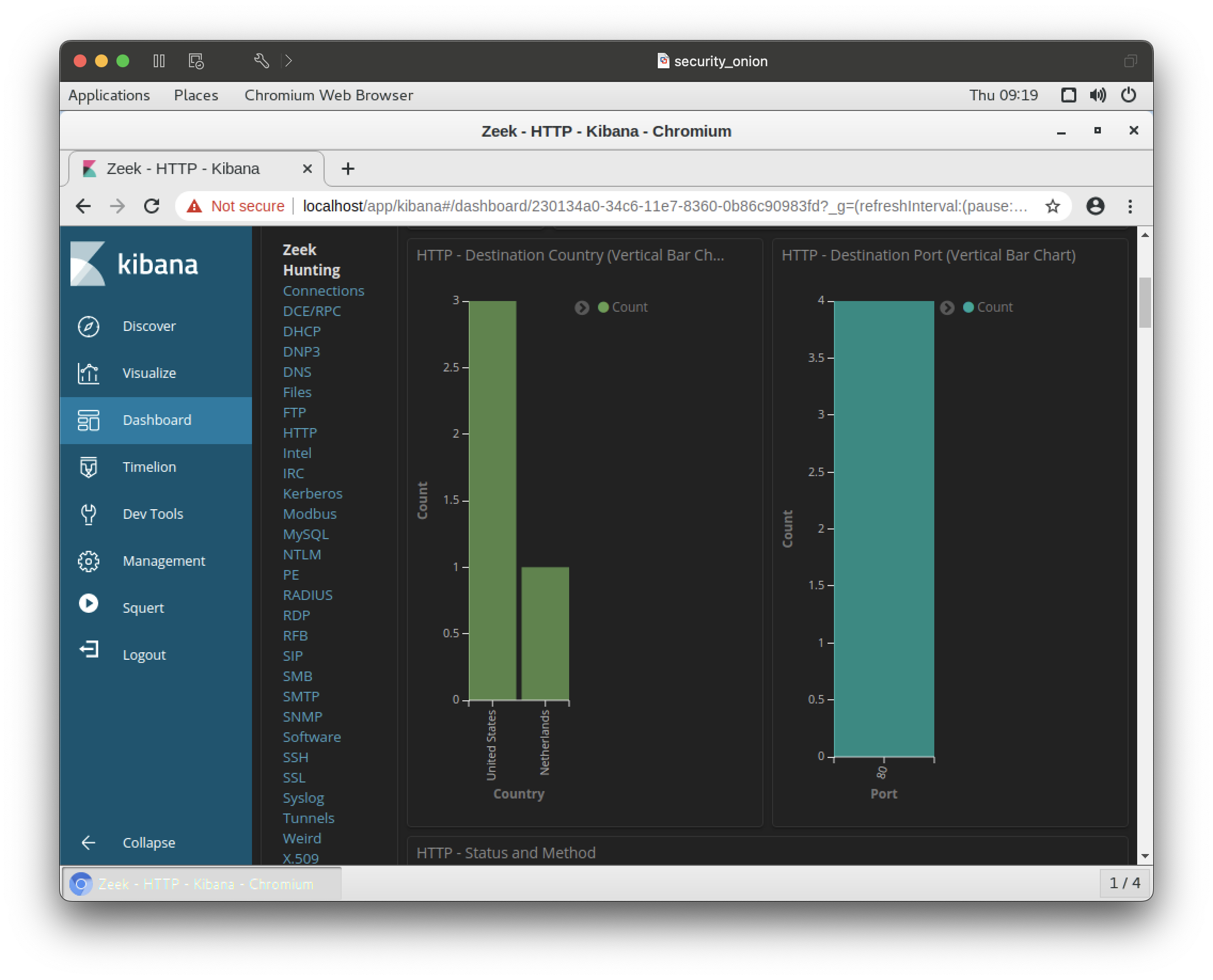
Task: Open the DCE/RPC dashboard link
Action: (x=312, y=311)
